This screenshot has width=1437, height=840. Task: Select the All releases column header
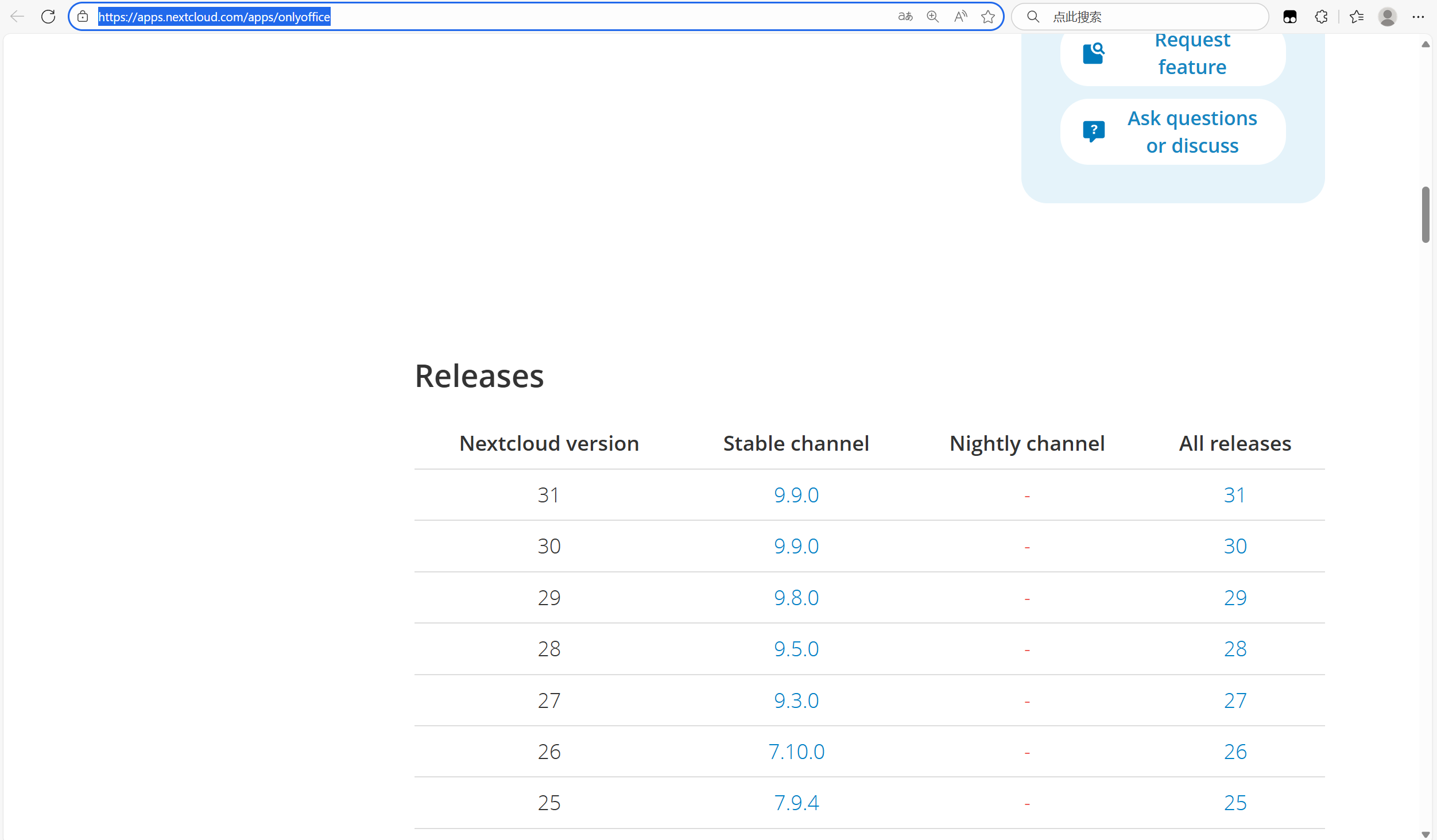pyautogui.click(x=1234, y=443)
